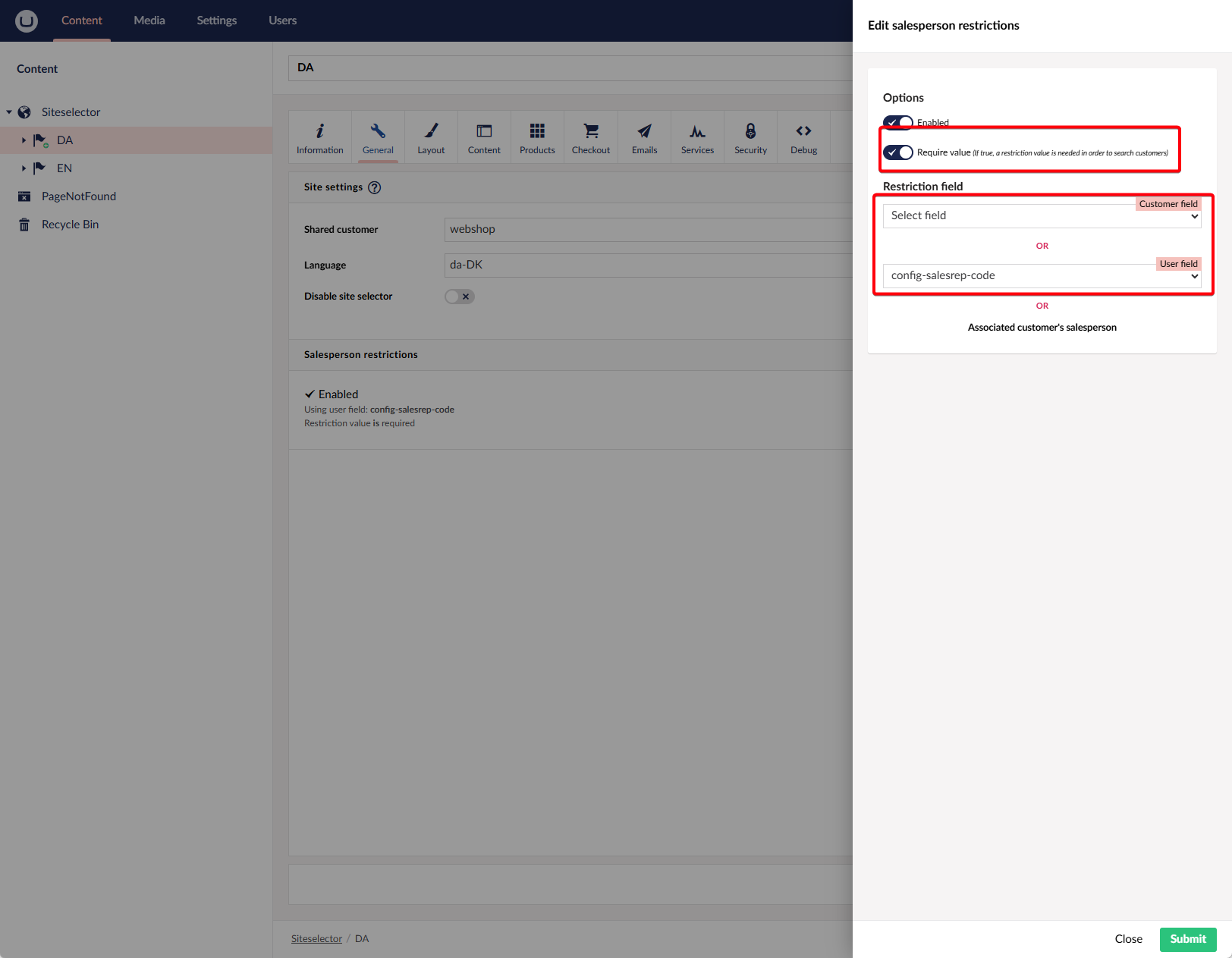Open the Layout brush icon

pos(431,131)
